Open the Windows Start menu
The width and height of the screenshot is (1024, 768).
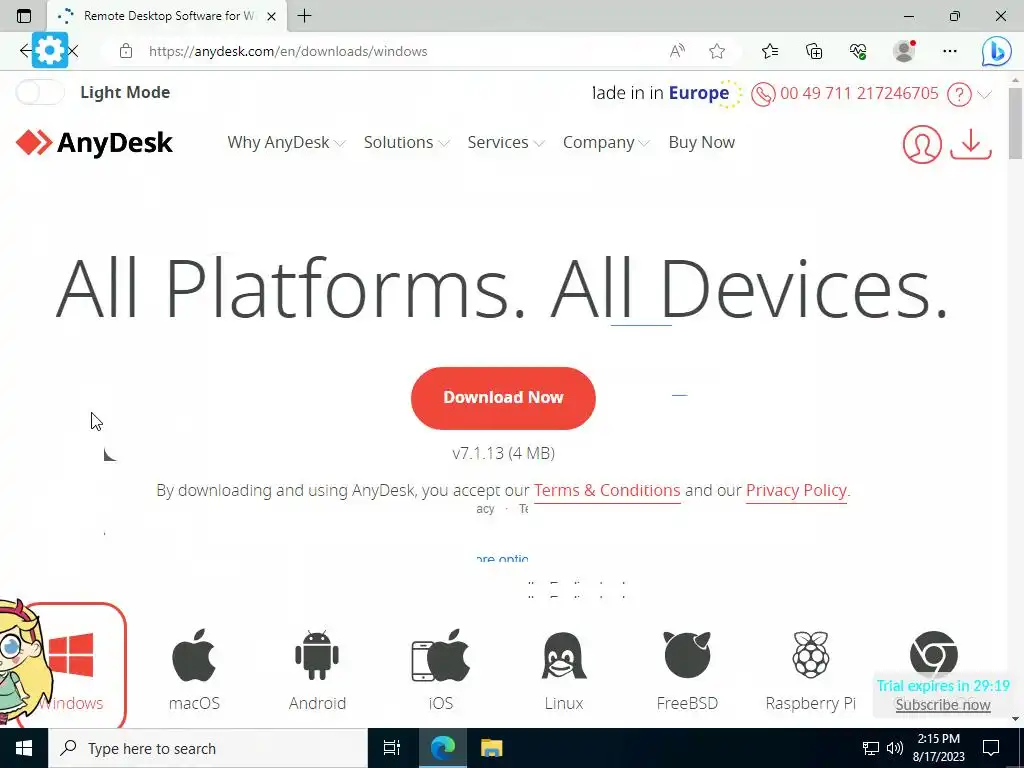24,748
